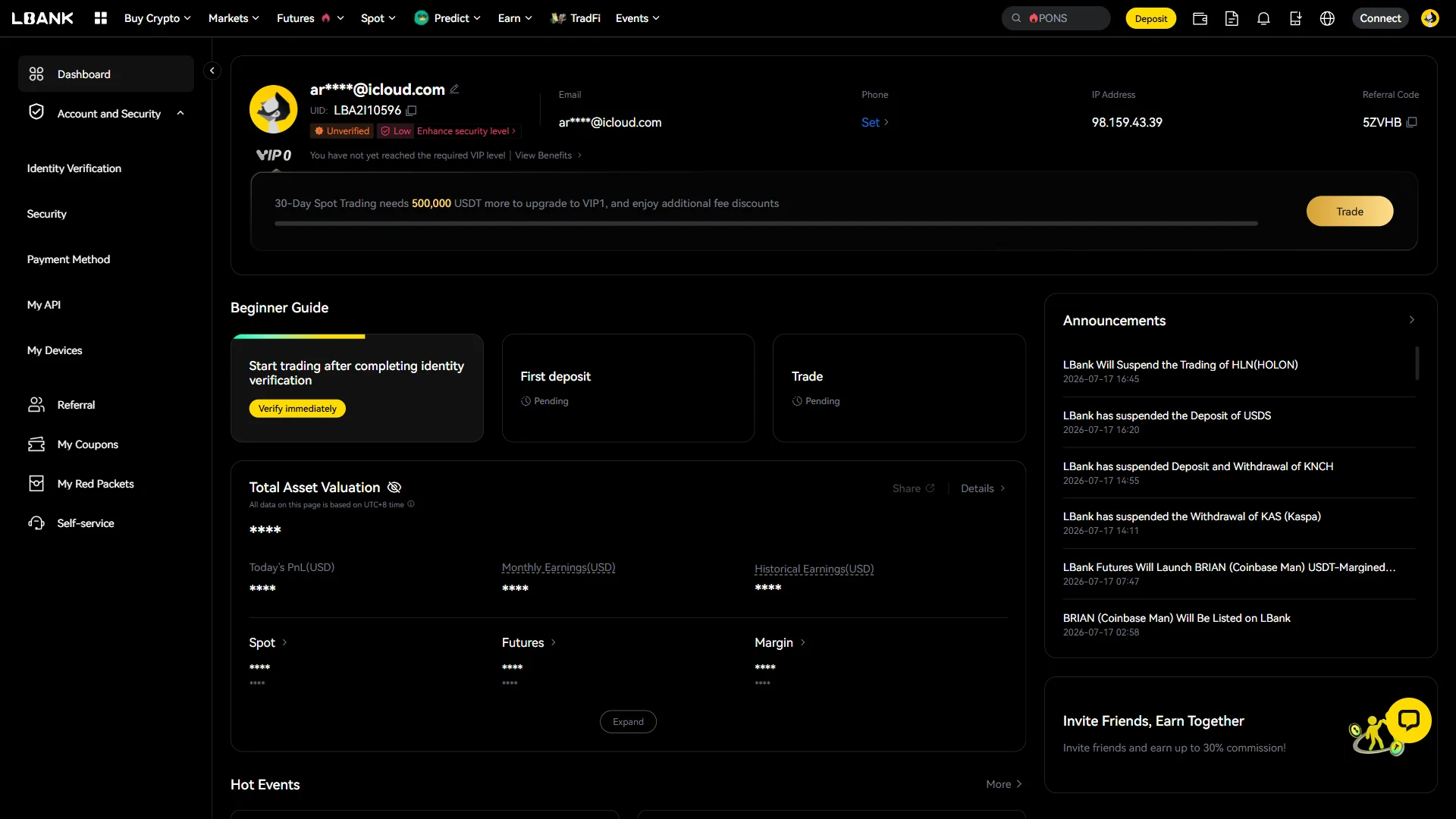Image resolution: width=1456 pixels, height=819 pixels.
Task: Open Payment Method in sidebar
Action: tap(68, 259)
